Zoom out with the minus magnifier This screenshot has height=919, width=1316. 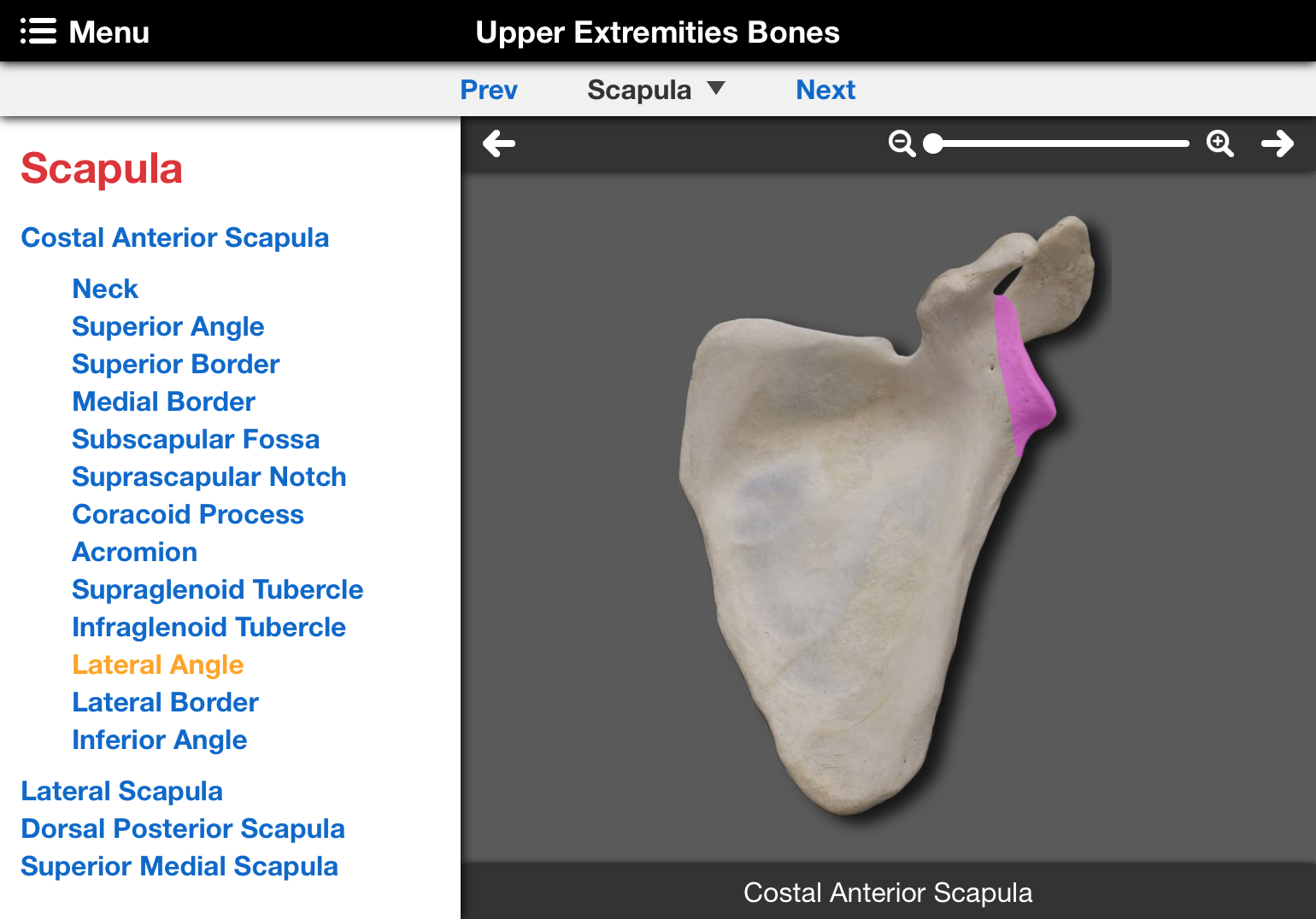[902, 143]
